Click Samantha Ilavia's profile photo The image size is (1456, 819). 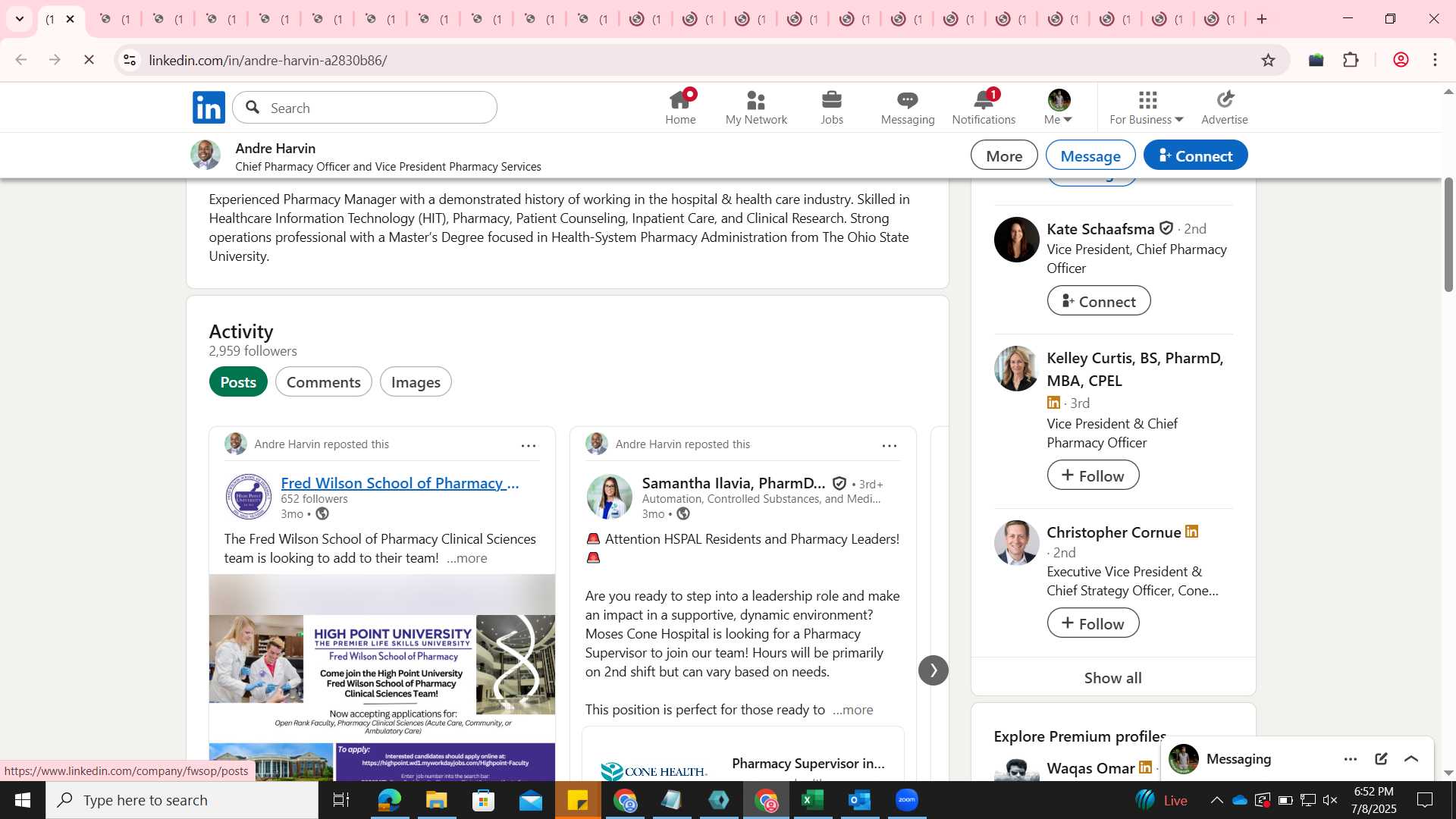click(x=609, y=497)
